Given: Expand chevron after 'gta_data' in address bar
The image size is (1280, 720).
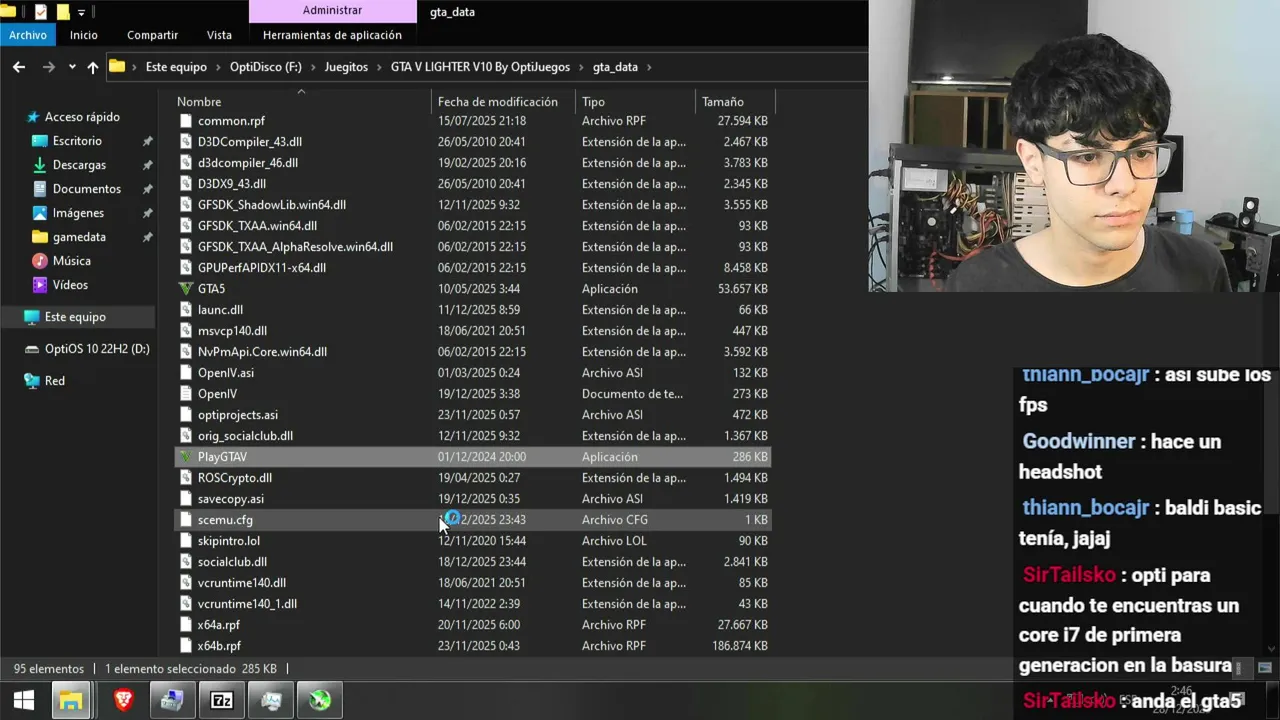Looking at the screenshot, I should pos(648,67).
